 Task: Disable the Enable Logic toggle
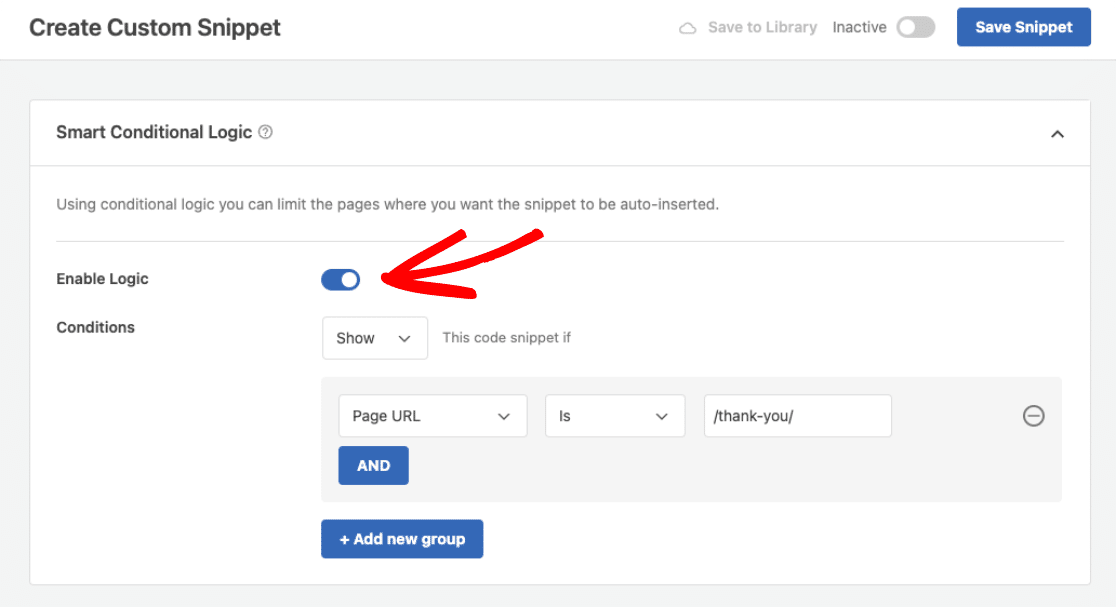(x=340, y=279)
